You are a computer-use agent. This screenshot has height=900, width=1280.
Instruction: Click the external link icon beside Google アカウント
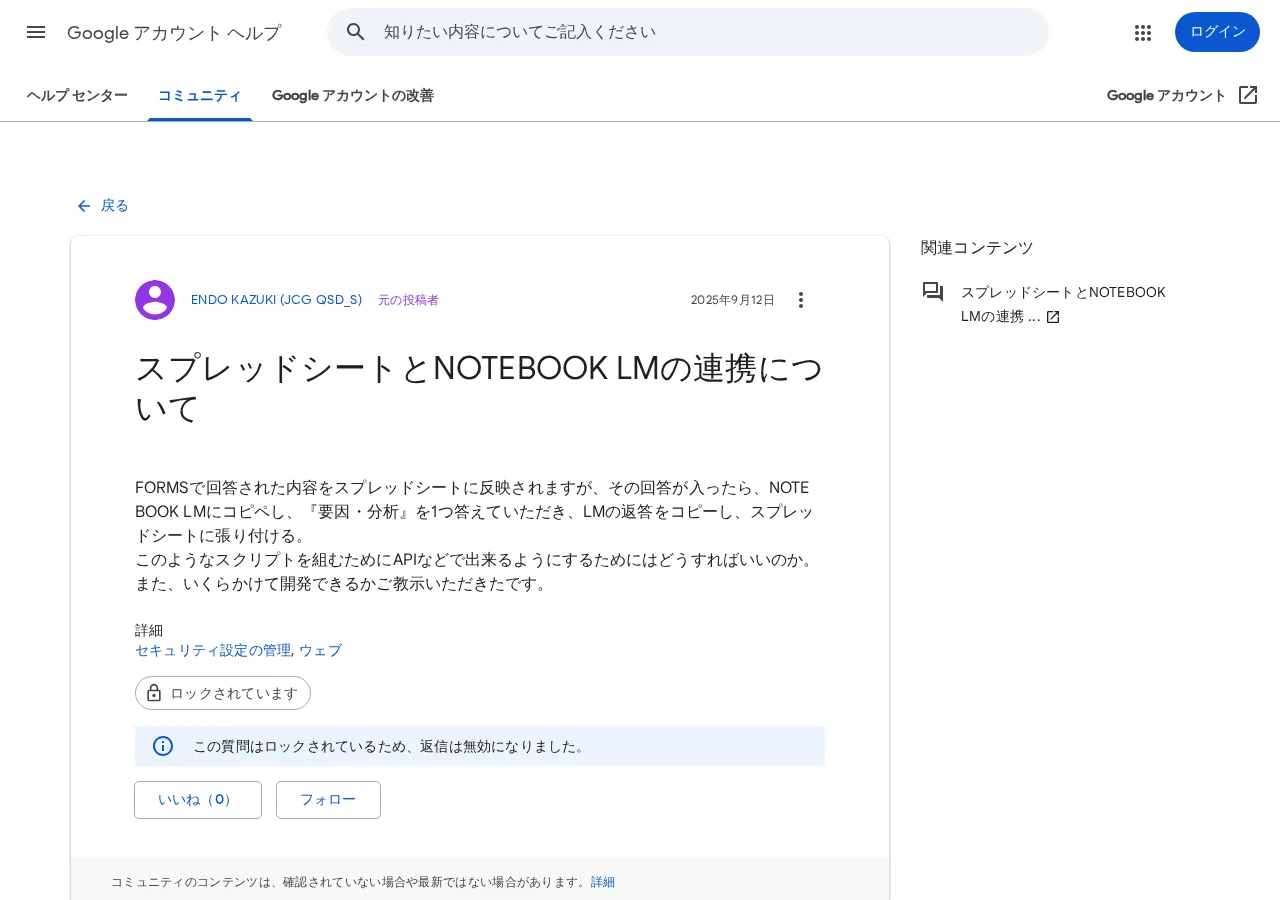coord(1248,95)
